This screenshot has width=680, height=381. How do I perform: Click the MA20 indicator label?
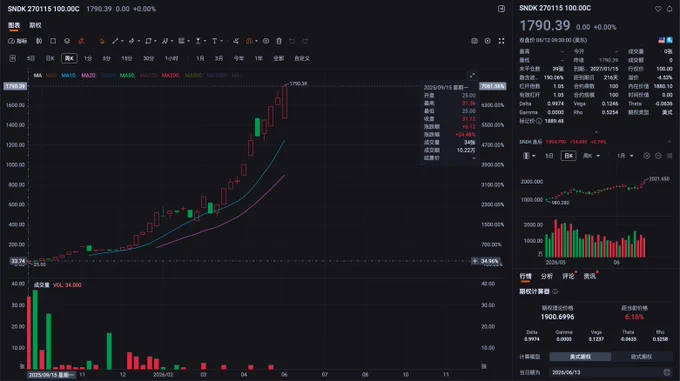[88, 75]
